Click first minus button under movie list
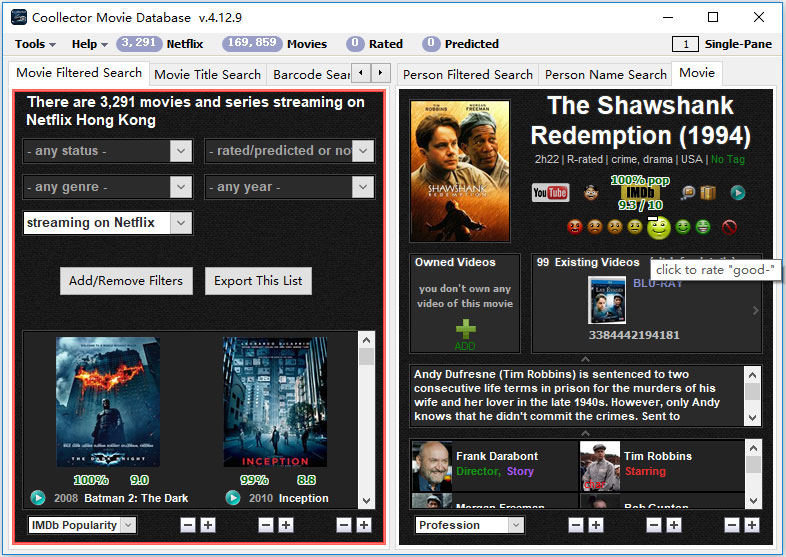The width and height of the screenshot is (786, 557). 188,525
